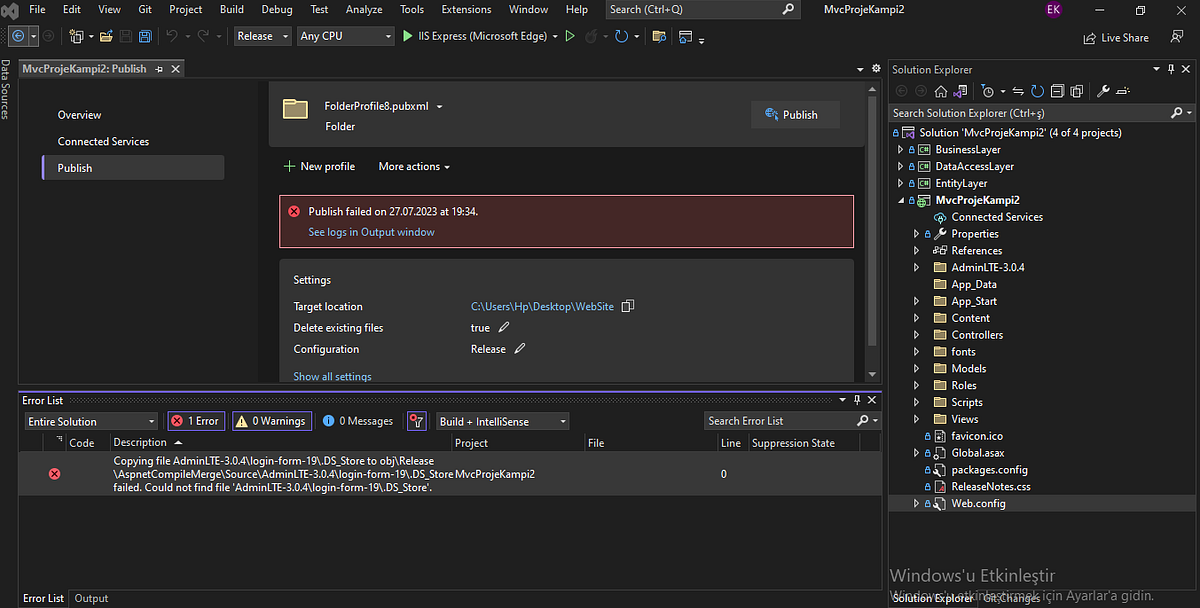The width and height of the screenshot is (1200, 608).
Task: Open the Debug menu
Action: point(276,9)
